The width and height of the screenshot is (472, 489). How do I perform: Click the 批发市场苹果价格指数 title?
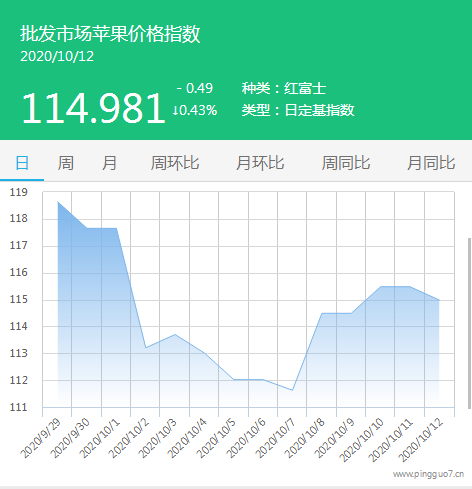110,34
